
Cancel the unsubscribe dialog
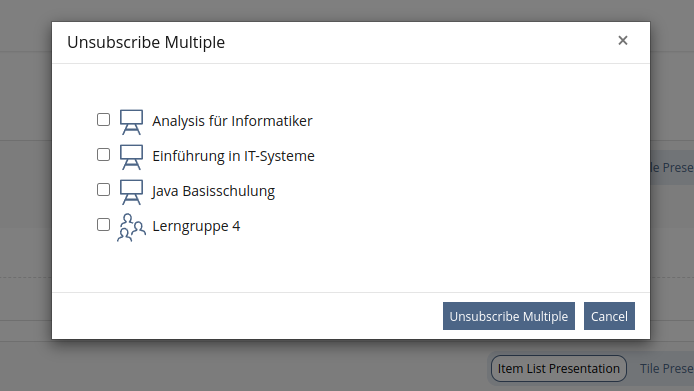tap(609, 316)
